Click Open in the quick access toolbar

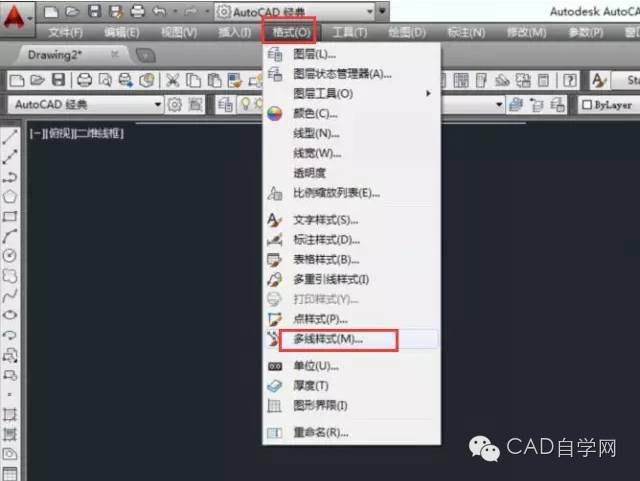point(72,11)
